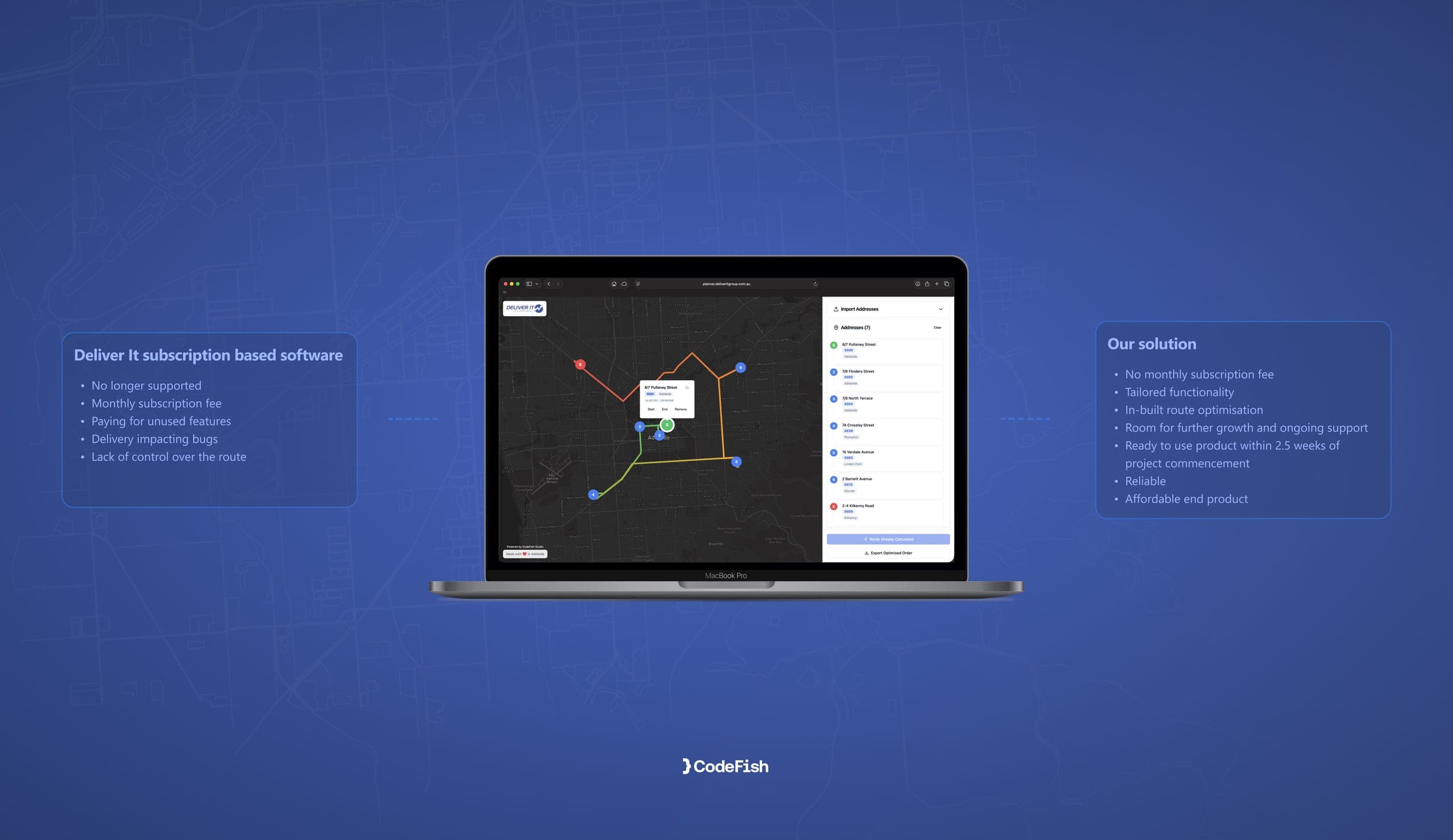
Task: Click the red E marker on the map
Action: 580,364
